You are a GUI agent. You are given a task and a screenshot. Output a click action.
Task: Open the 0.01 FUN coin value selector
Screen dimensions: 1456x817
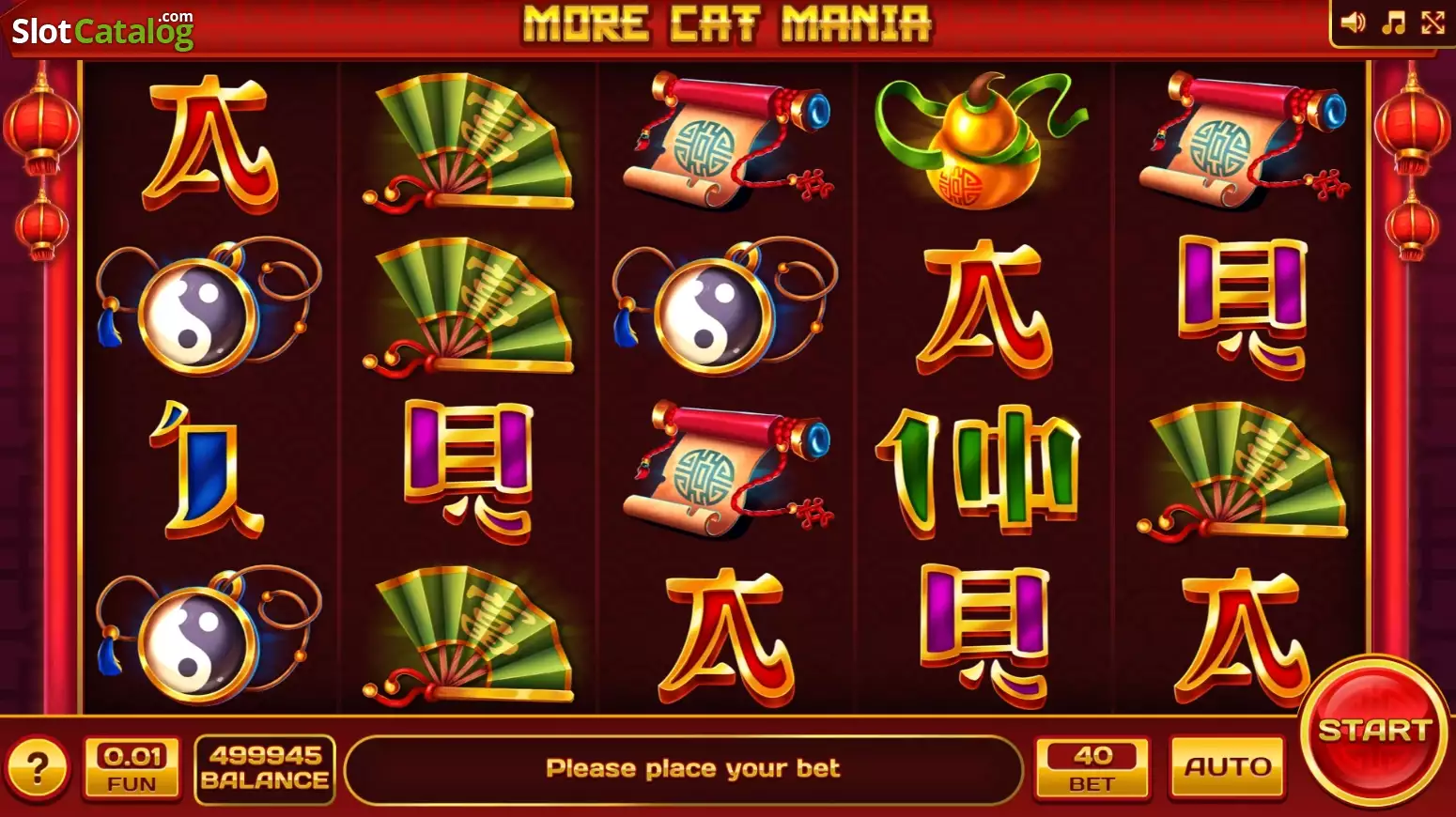(x=132, y=768)
